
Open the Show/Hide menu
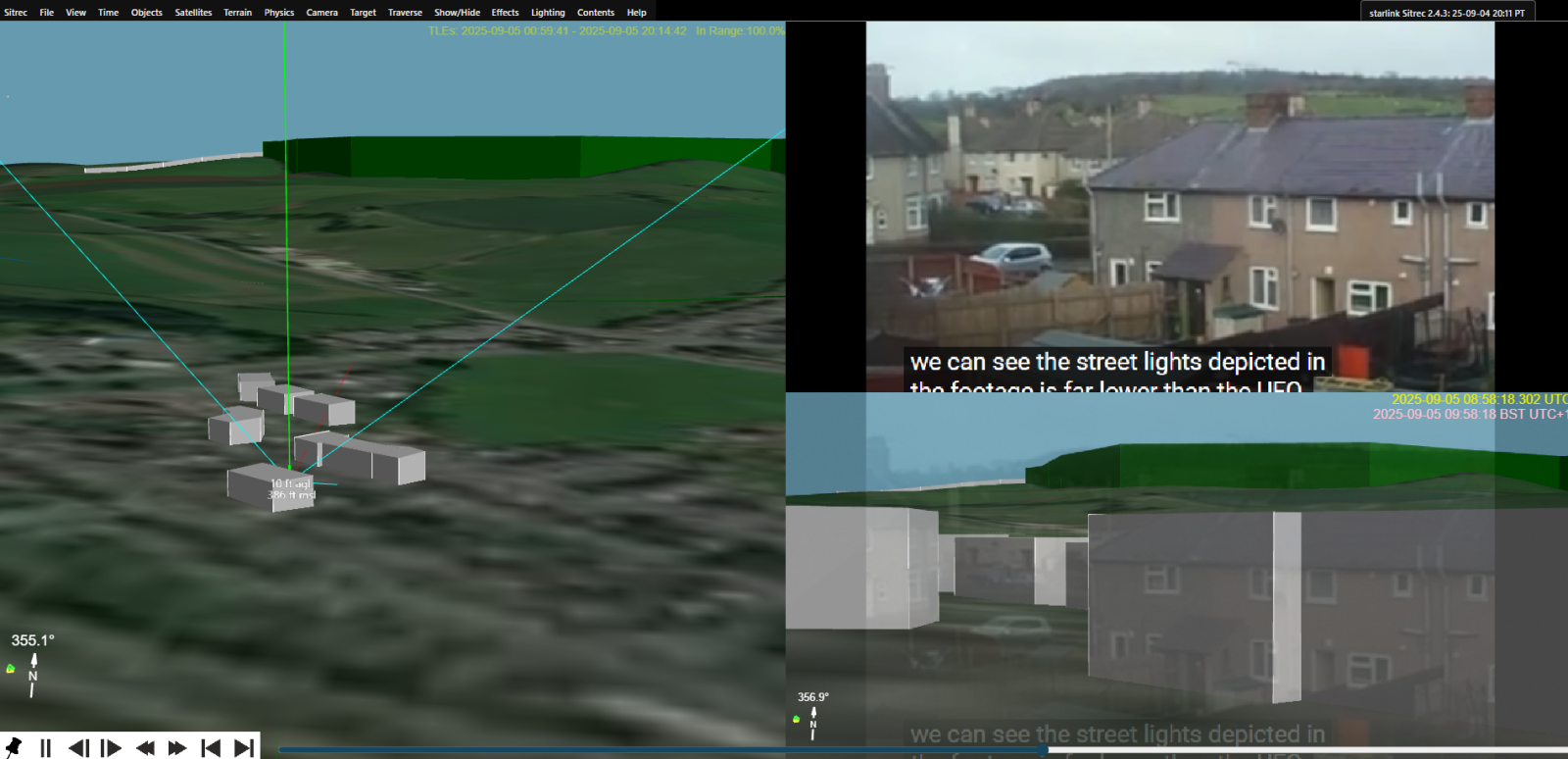click(x=457, y=13)
